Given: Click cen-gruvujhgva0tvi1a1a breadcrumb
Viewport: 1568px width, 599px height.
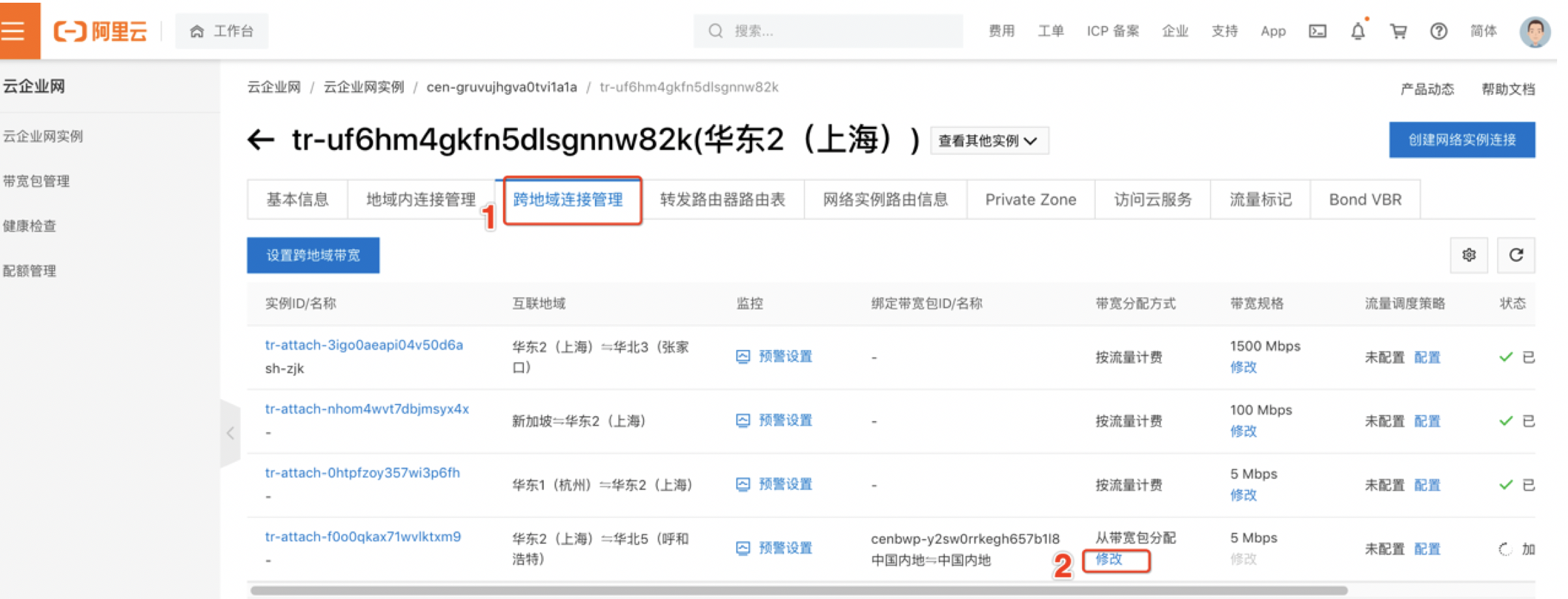Looking at the screenshot, I should [502, 87].
